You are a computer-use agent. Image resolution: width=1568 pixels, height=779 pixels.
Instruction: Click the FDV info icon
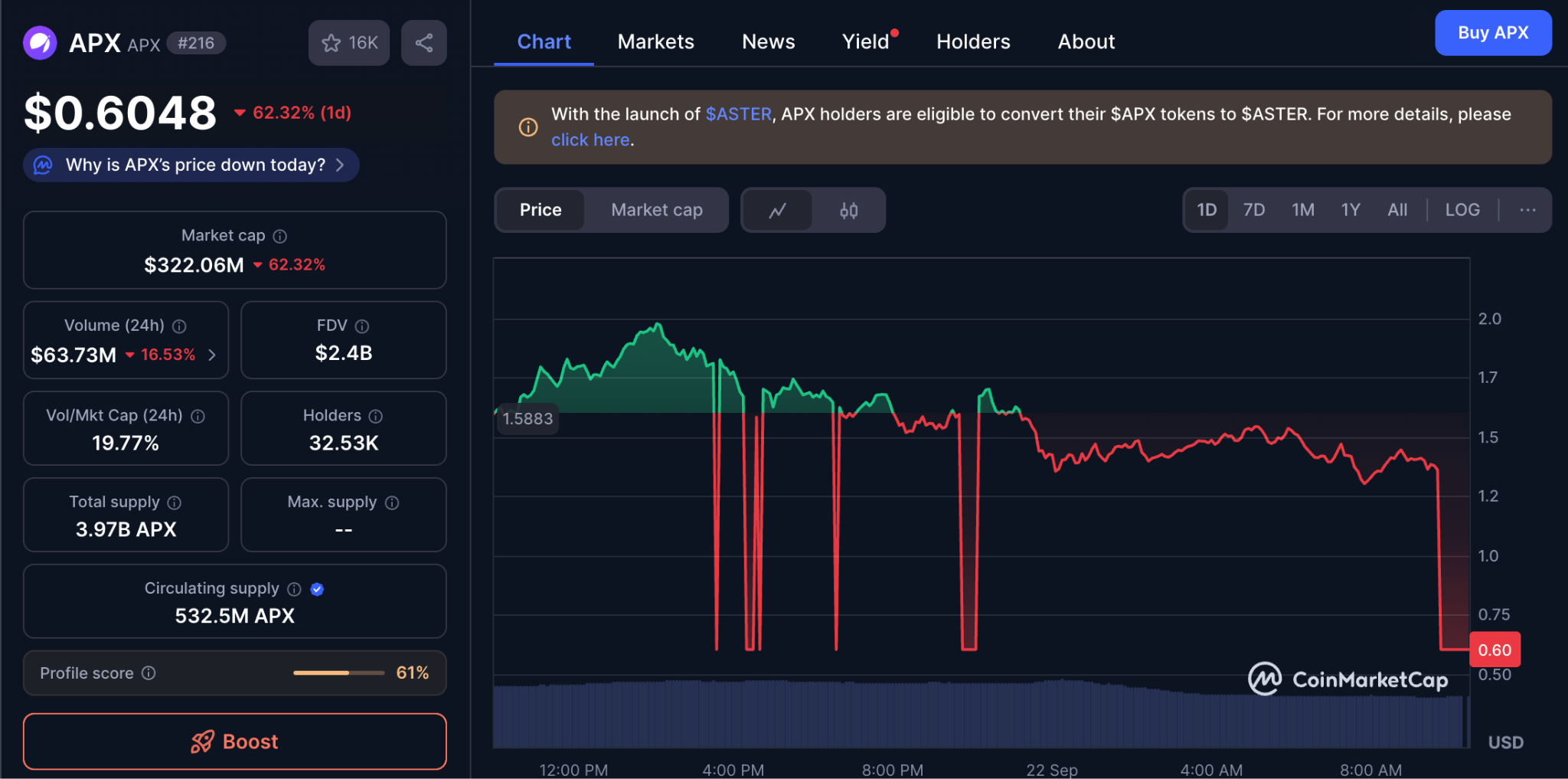point(362,326)
